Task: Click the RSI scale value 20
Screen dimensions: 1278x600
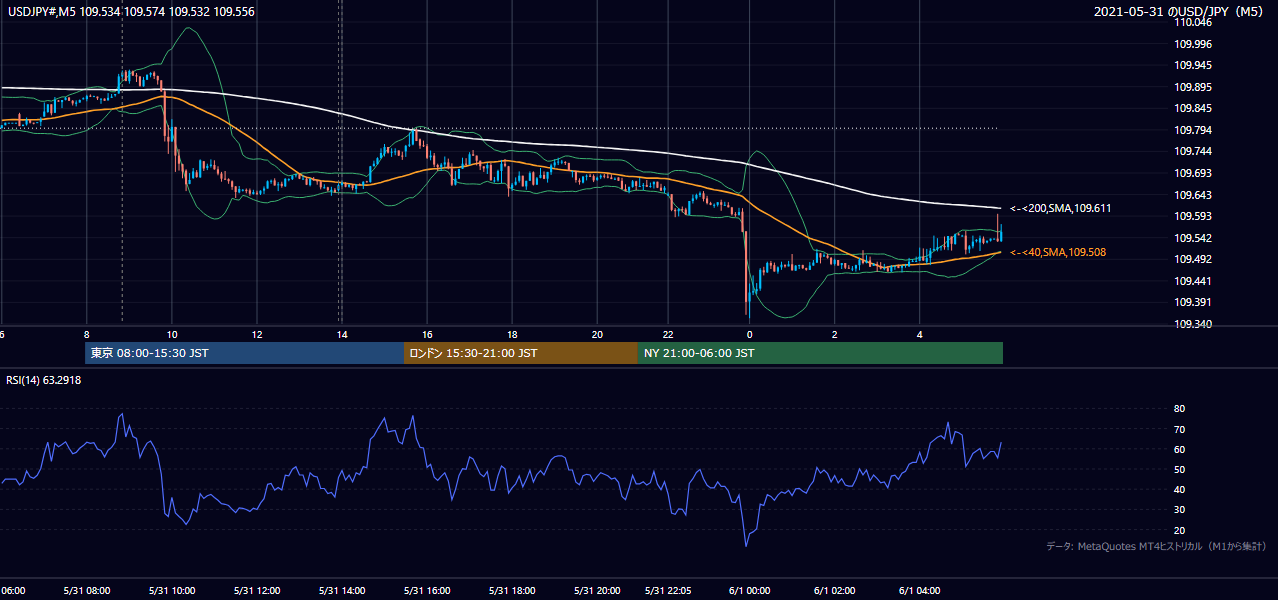Action: (1179, 530)
